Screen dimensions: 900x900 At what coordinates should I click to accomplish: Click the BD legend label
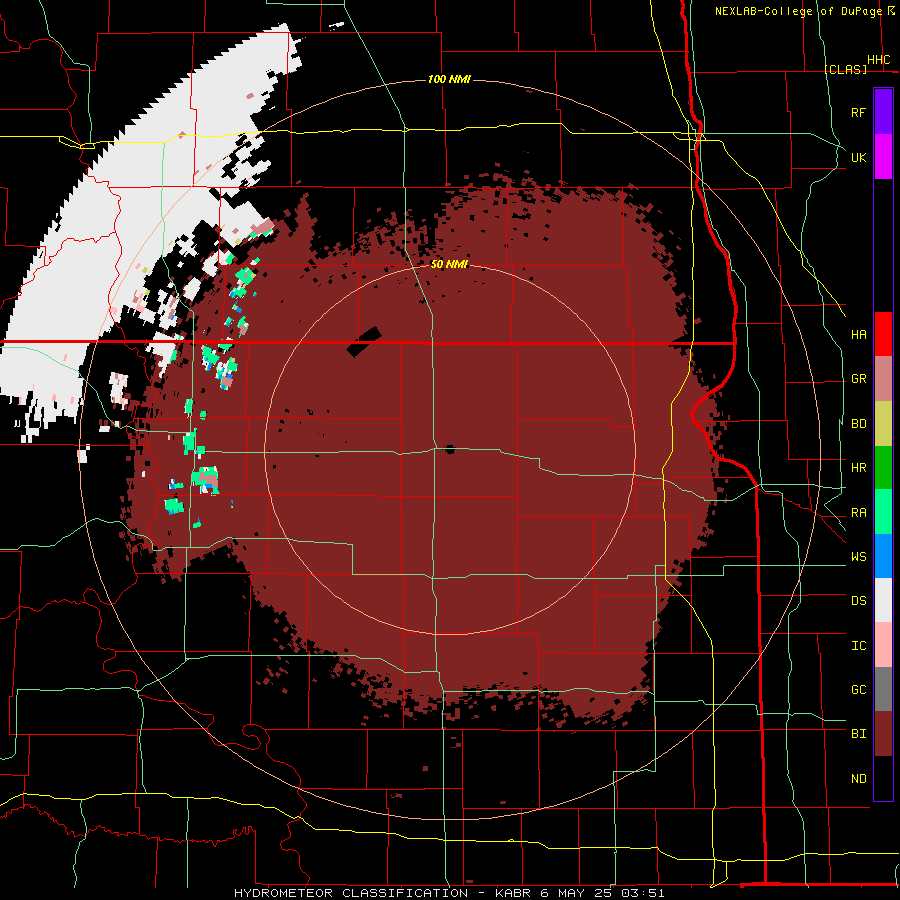coord(859,424)
